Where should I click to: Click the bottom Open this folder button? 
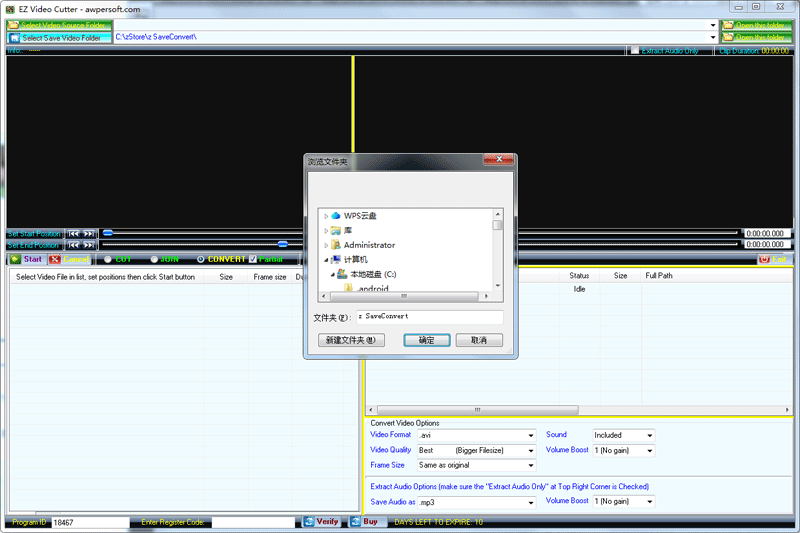[757, 37]
